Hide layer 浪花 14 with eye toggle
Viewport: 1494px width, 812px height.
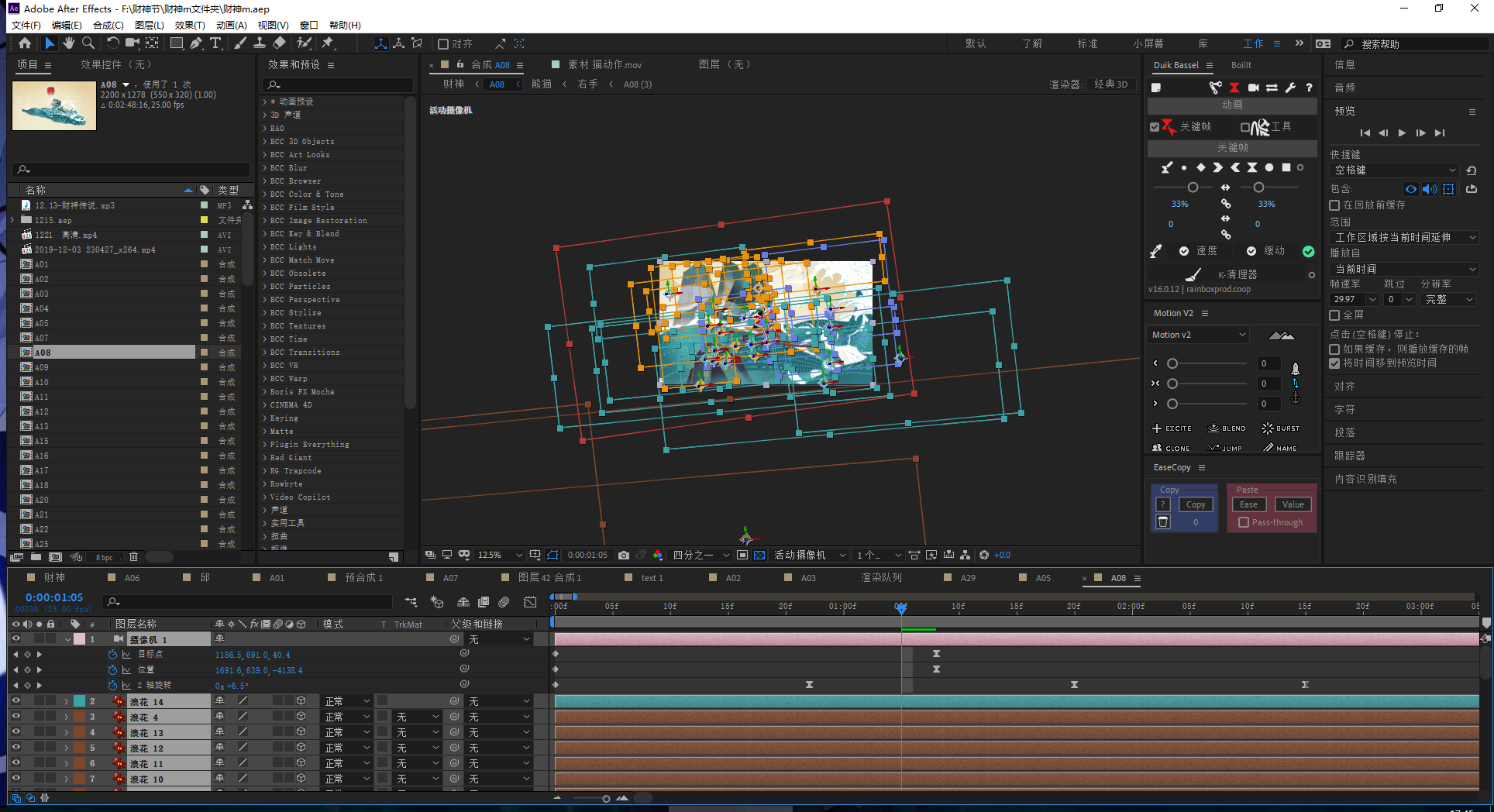tap(15, 701)
